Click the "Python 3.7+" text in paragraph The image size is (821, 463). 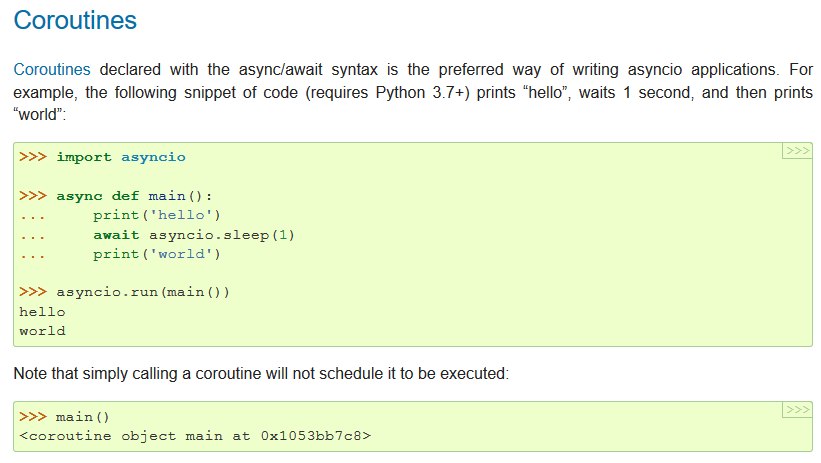(x=423, y=92)
